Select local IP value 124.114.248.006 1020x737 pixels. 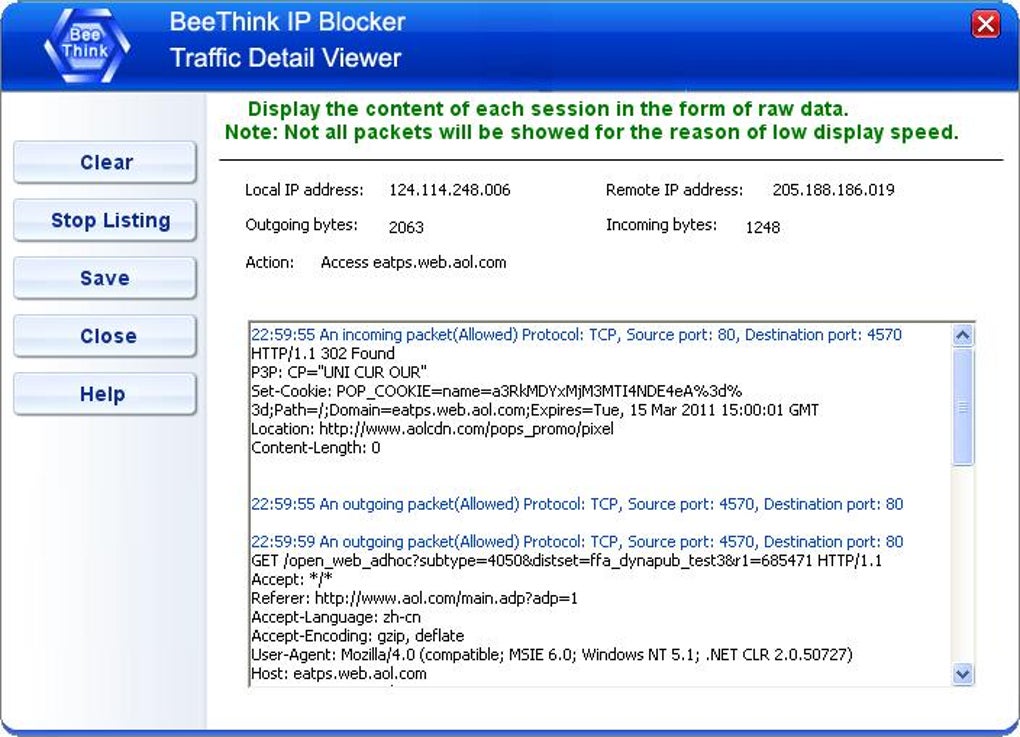450,190
